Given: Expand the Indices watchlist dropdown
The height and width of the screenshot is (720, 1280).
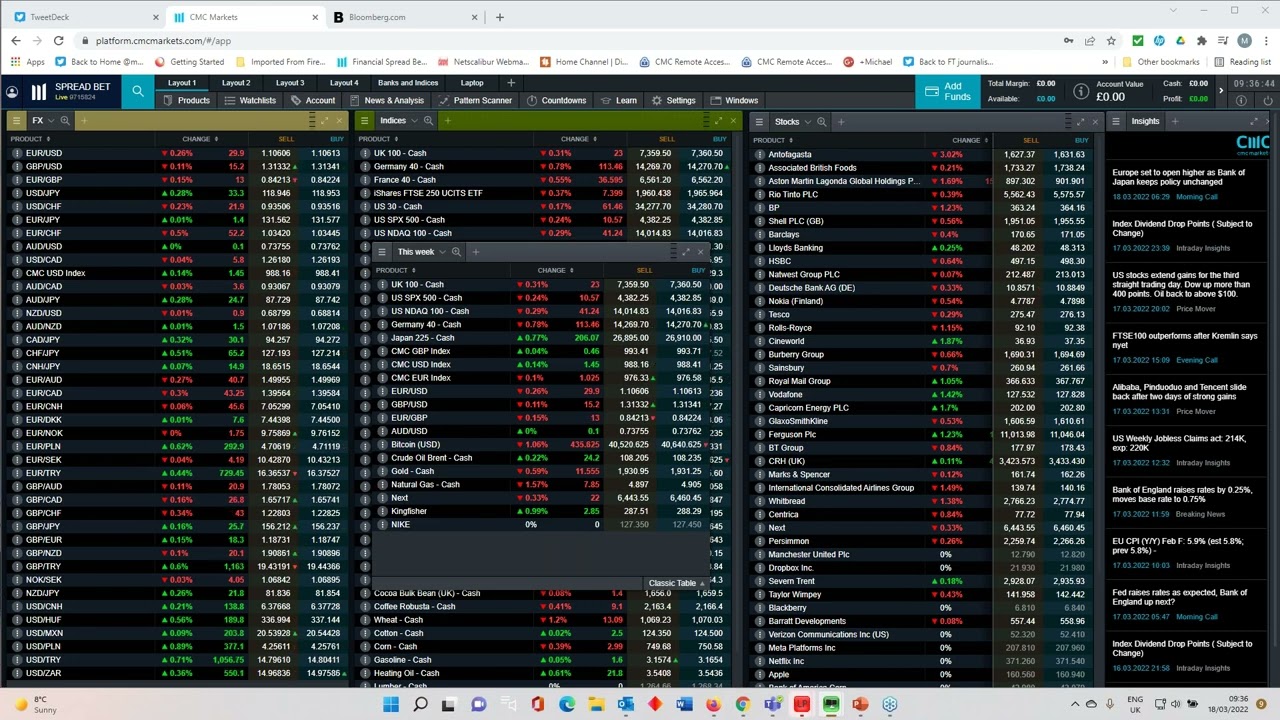Looking at the screenshot, I should pyautogui.click(x=413, y=121).
